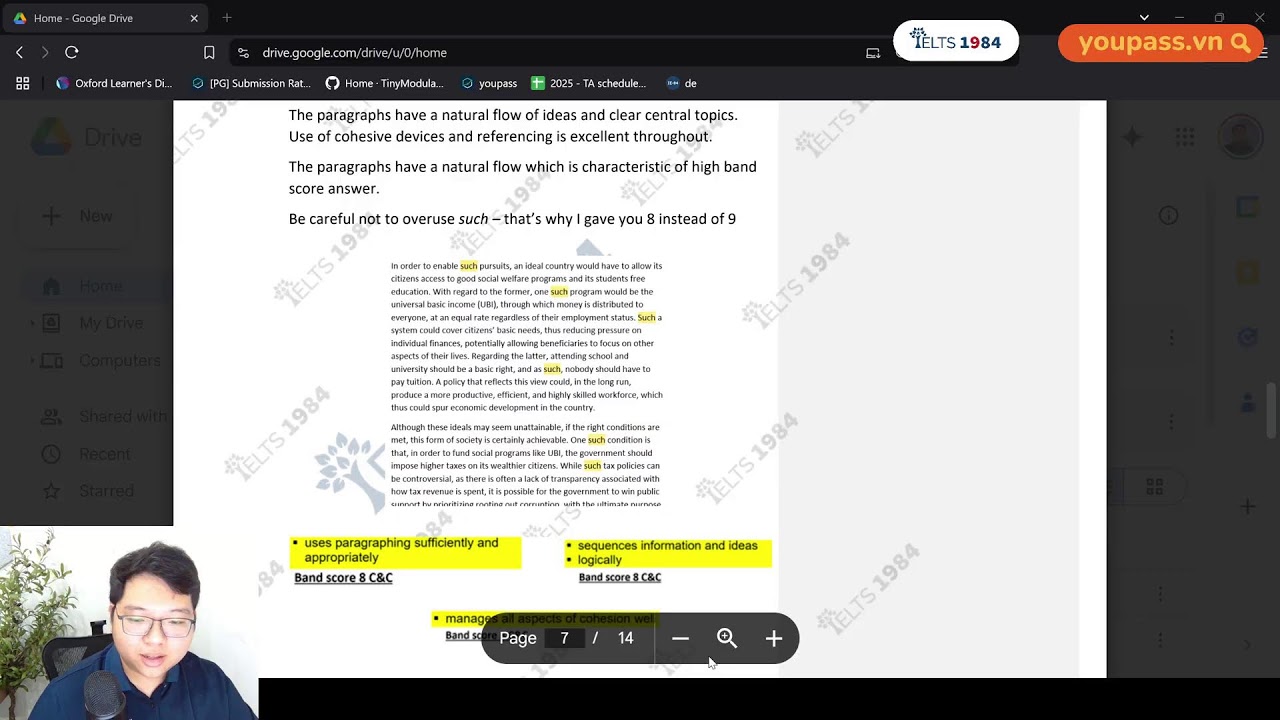Click the Drive logo in the header
1280x720 pixels.
click(85, 137)
